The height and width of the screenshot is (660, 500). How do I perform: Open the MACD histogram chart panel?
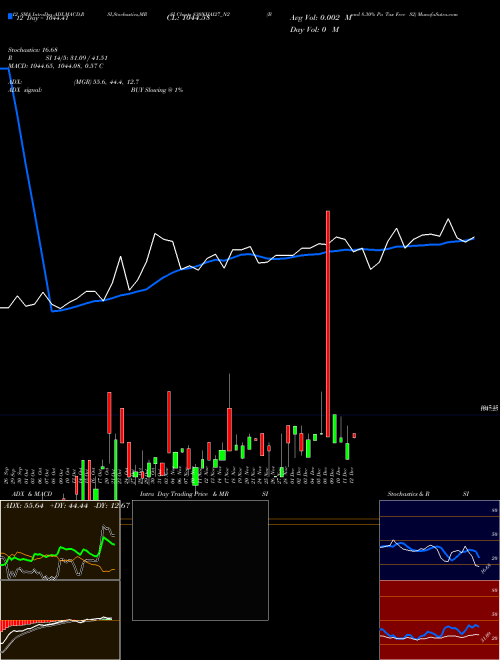coord(60,620)
